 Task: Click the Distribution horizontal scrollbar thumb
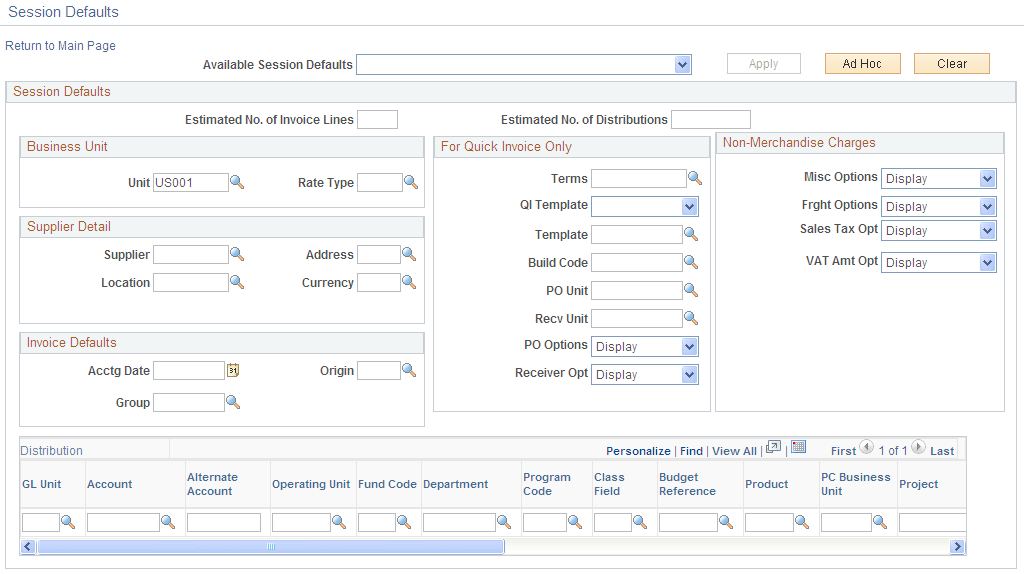(x=271, y=547)
